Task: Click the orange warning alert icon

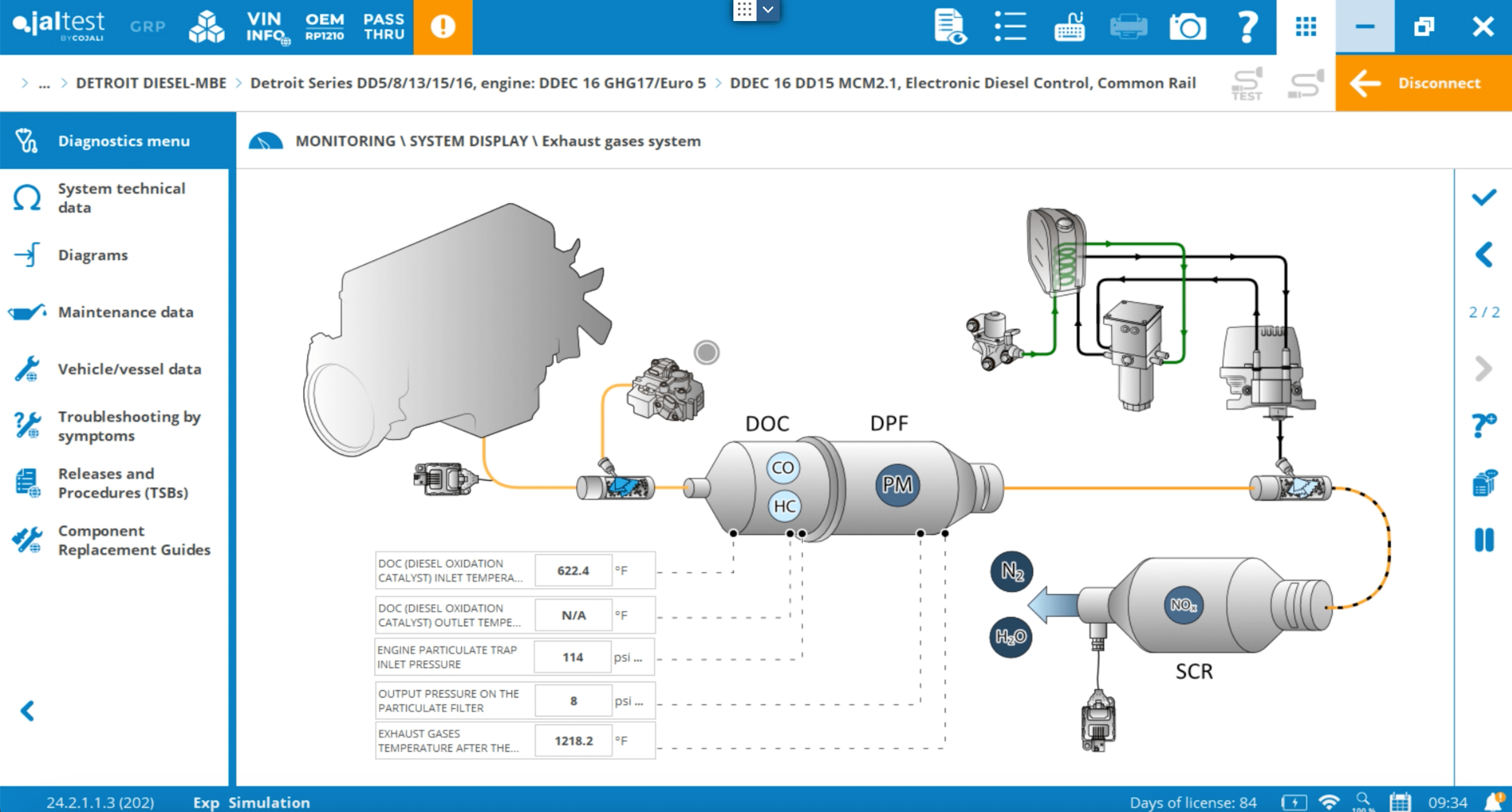Action: [x=442, y=27]
